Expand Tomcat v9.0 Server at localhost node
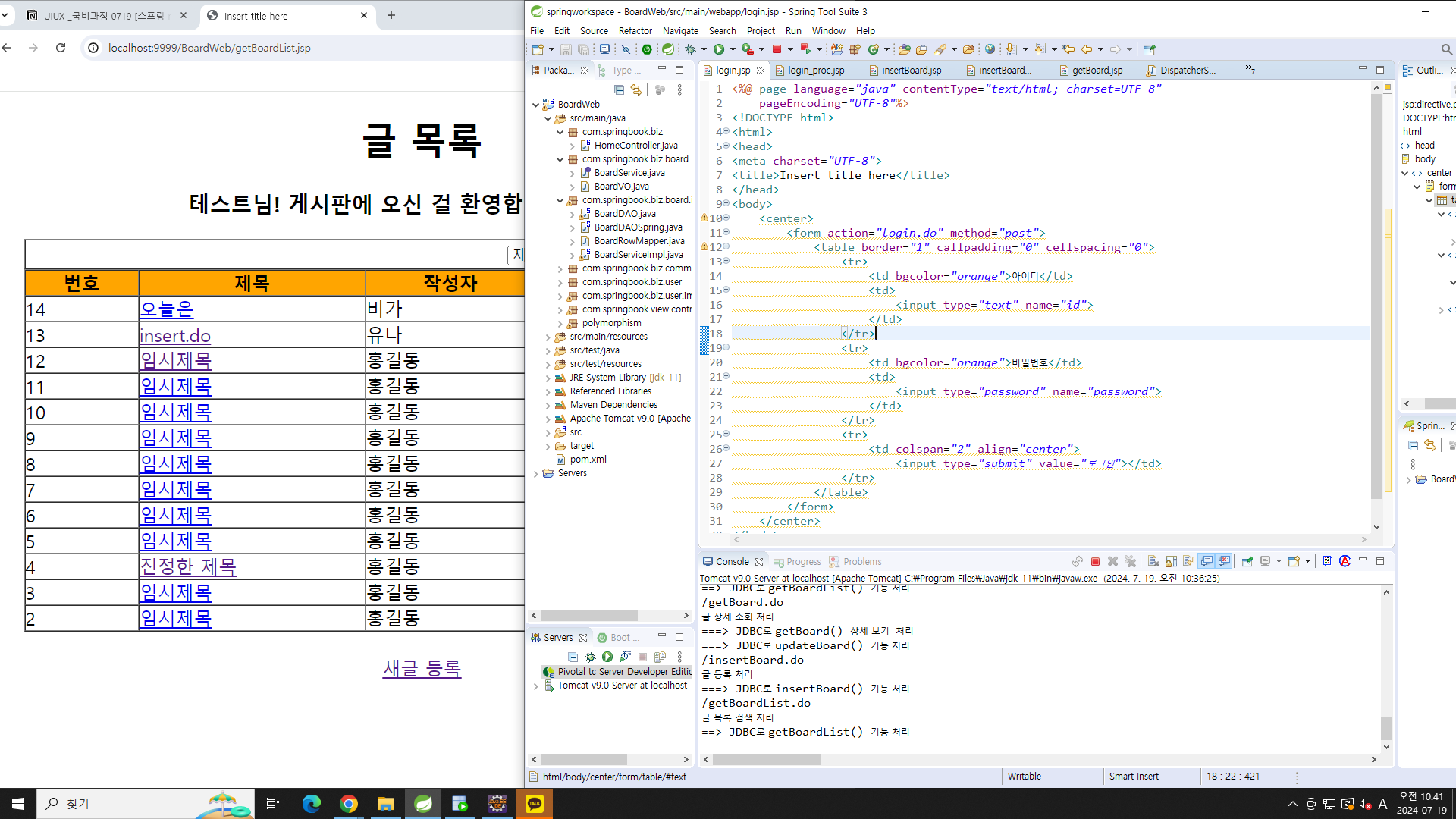This screenshot has width=1456, height=819. 536,686
